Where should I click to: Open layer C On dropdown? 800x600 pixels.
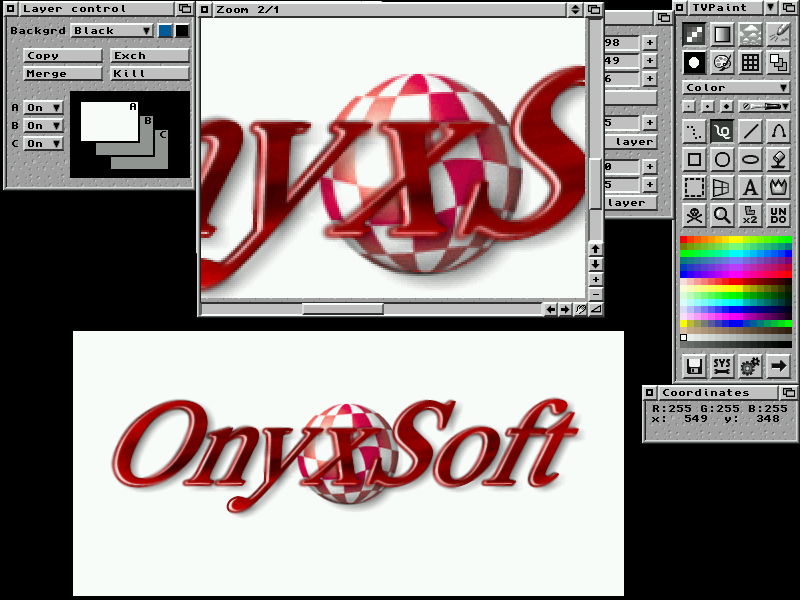click(x=44, y=144)
